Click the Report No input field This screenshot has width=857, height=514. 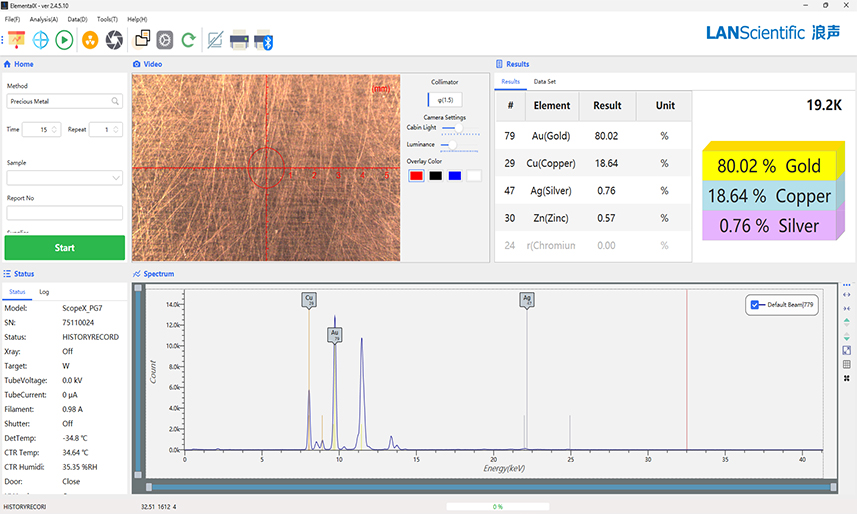tap(64, 213)
